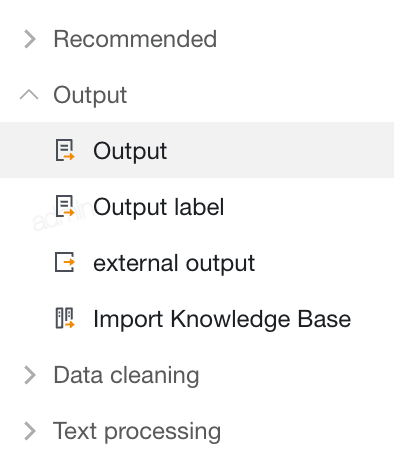The width and height of the screenshot is (394, 450).
Task: Click blank space right of Output label text
Action: pyautogui.click(x=308, y=207)
